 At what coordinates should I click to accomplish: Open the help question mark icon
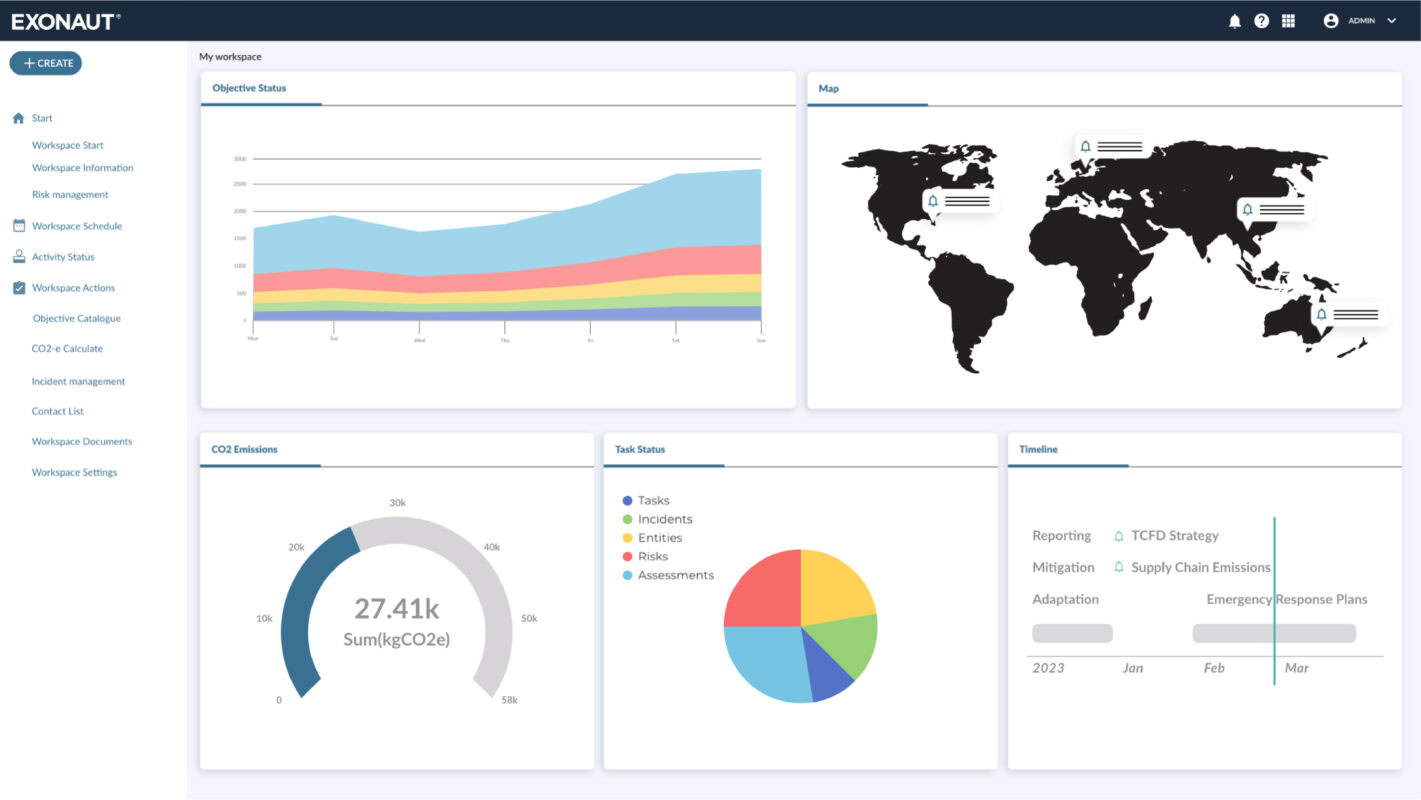(1262, 21)
